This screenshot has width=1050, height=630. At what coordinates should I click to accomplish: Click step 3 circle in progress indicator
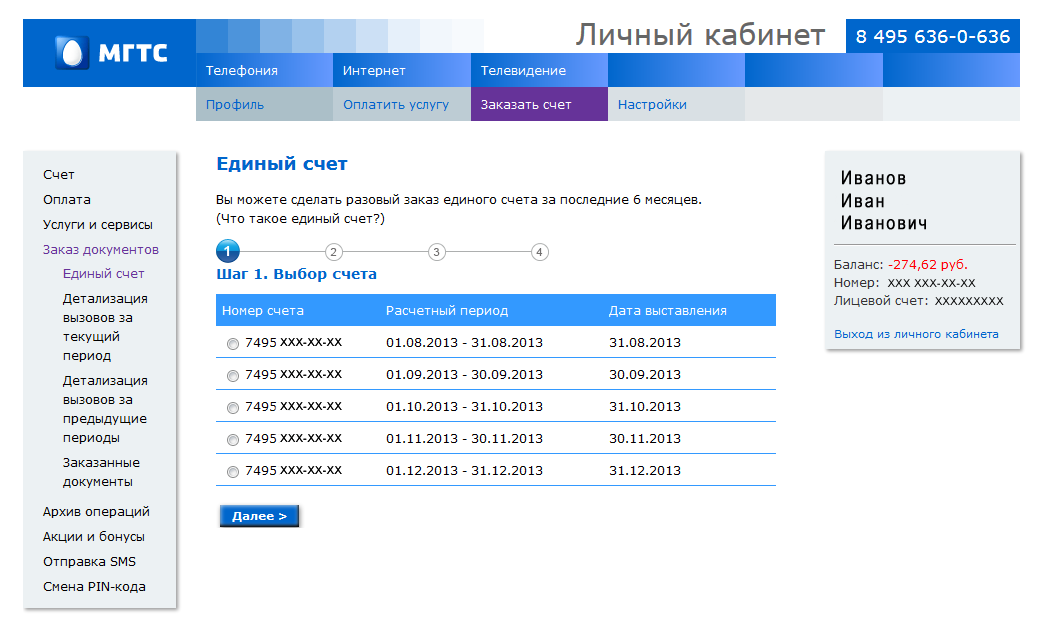pos(437,252)
